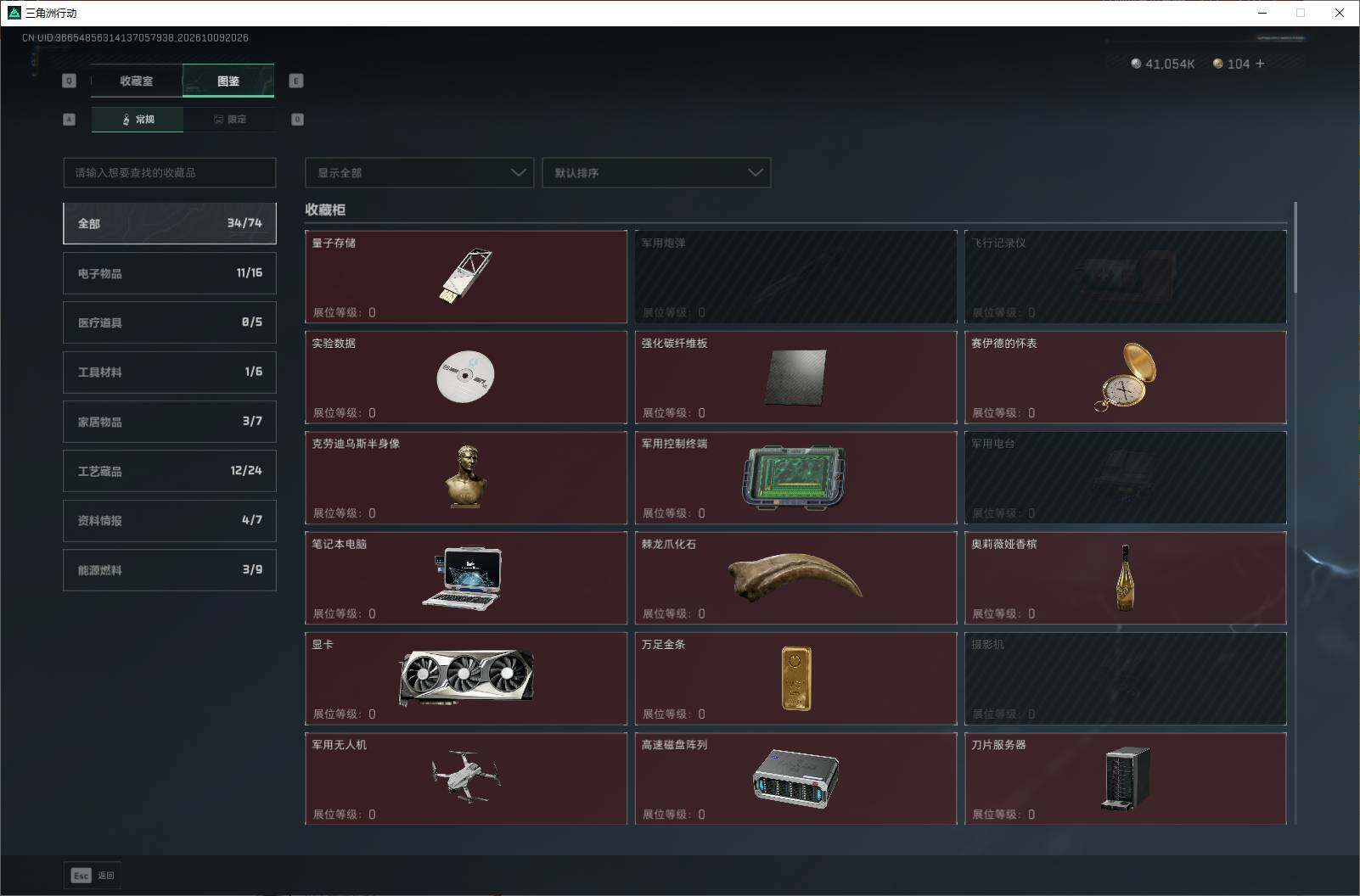1360x896 pixels.
Task: Click the gold bar icon
Action: pos(796,678)
